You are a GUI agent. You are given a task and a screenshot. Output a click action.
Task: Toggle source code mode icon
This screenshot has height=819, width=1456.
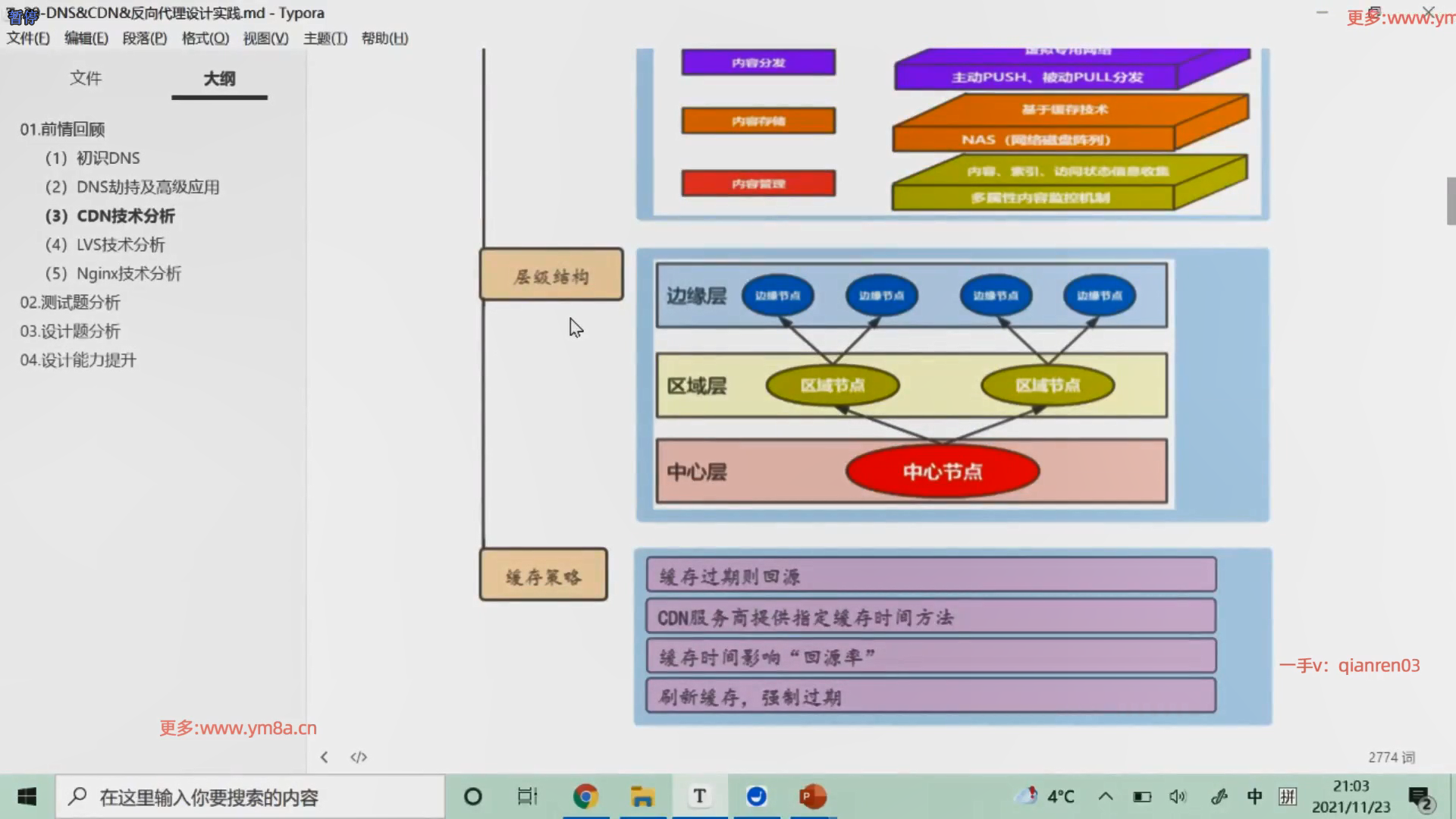coord(359,757)
